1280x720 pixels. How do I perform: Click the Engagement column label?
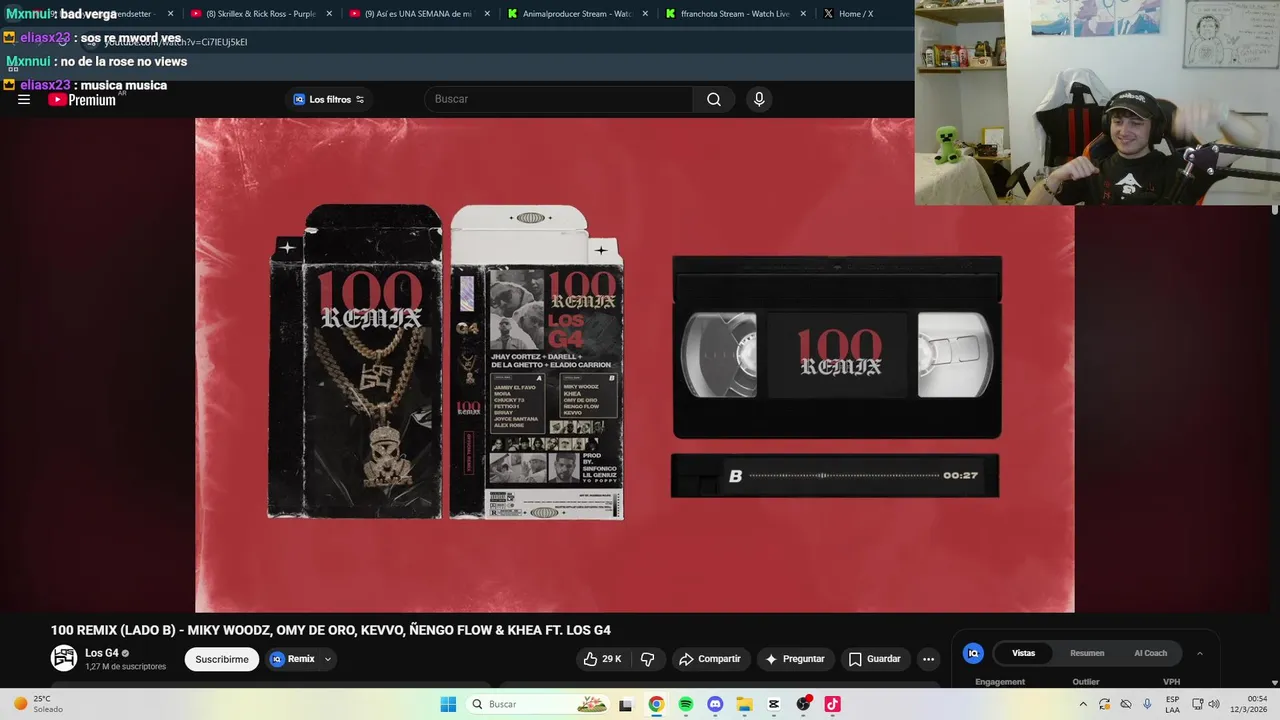coord(1000,682)
